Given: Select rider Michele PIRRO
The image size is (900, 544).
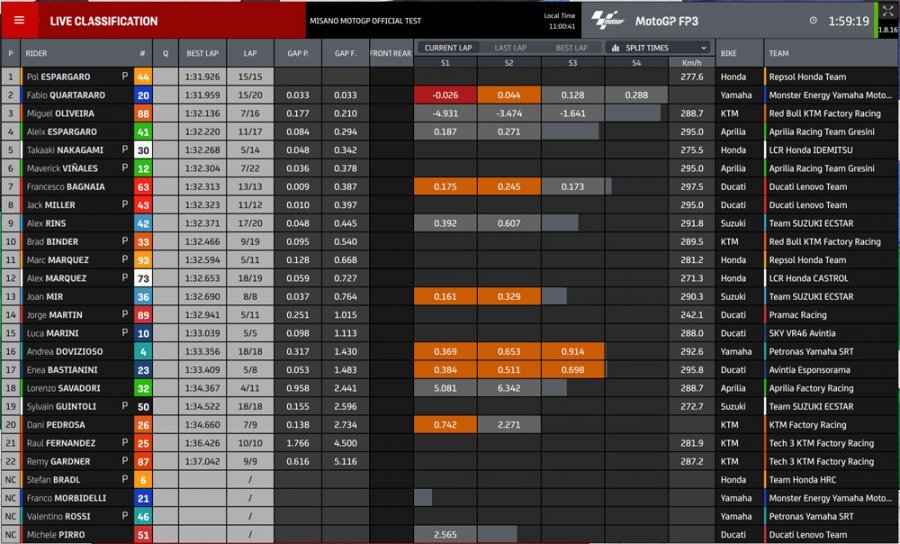Looking at the screenshot, I should point(56,535).
